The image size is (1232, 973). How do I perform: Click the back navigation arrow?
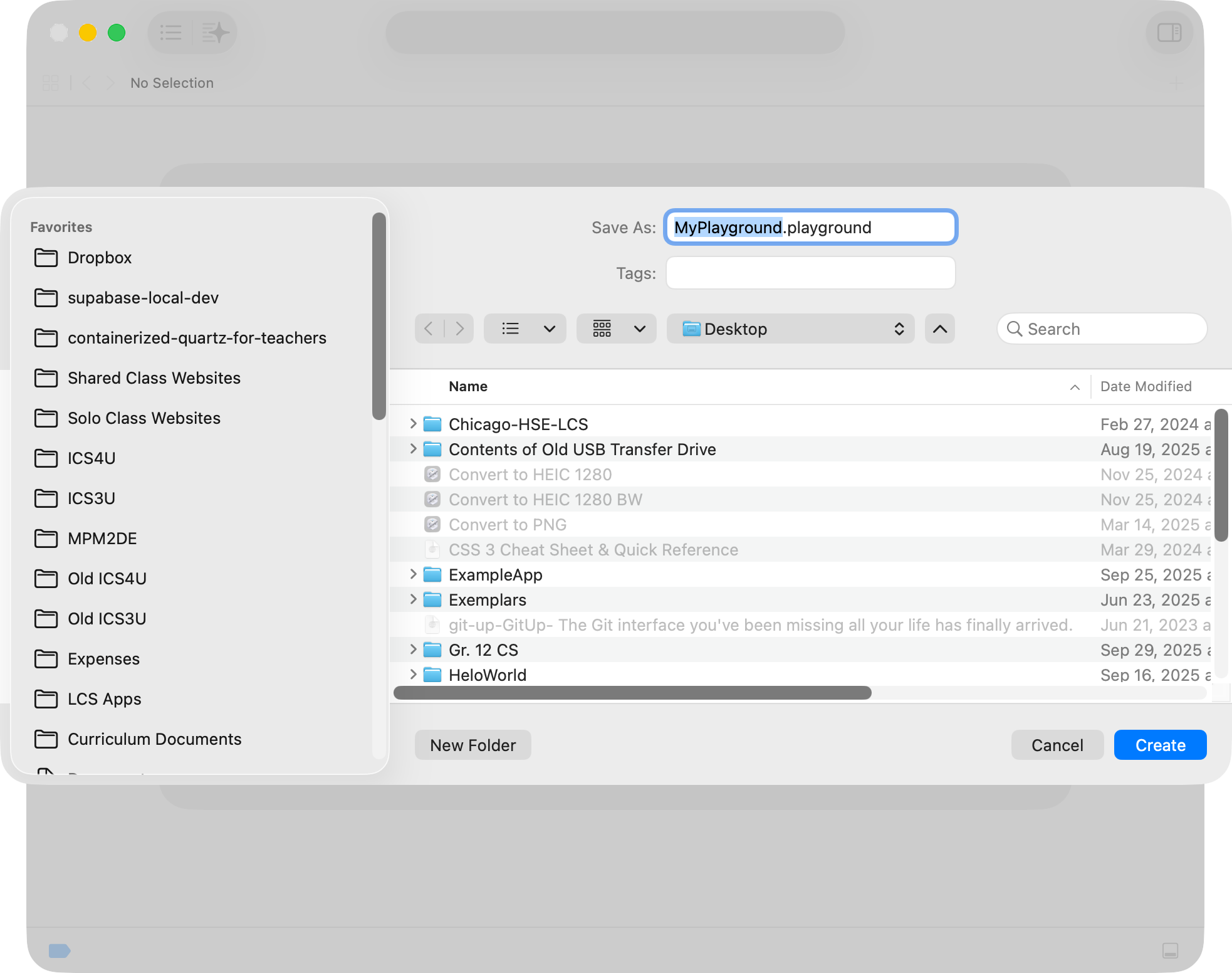pyautogui.click(x=429, y=329)
